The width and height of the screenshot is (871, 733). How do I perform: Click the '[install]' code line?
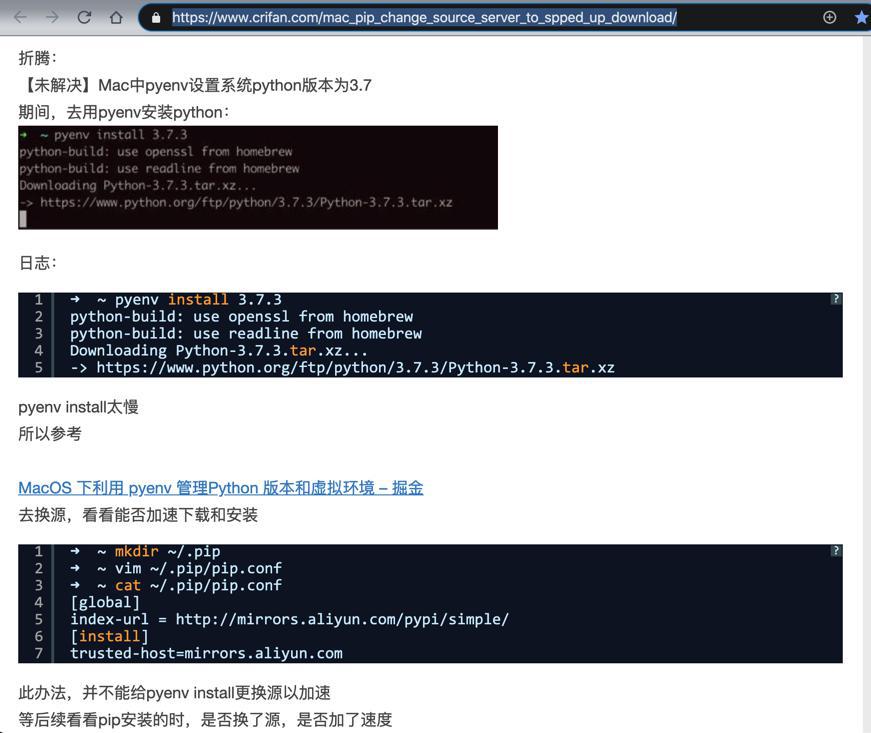pyautogui.click(x=109, y=636)
